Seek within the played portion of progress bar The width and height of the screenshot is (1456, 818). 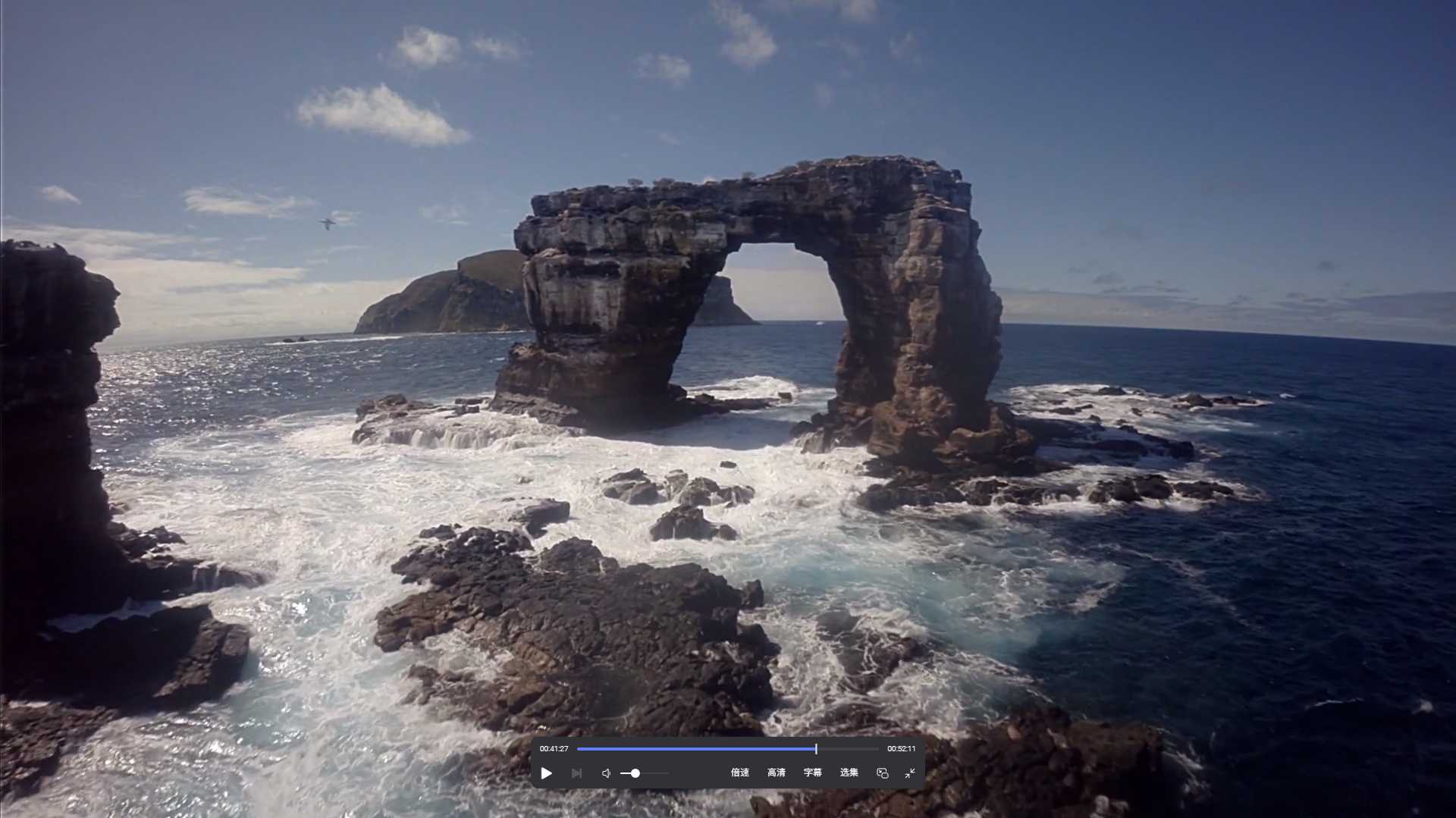coord(696,749)
